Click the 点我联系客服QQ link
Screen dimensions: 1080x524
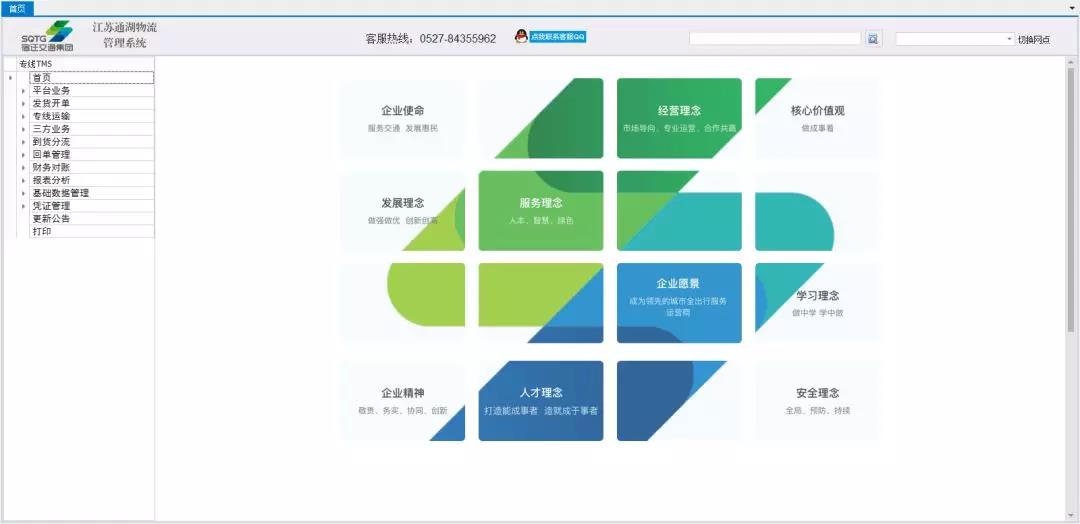[557, 37]
